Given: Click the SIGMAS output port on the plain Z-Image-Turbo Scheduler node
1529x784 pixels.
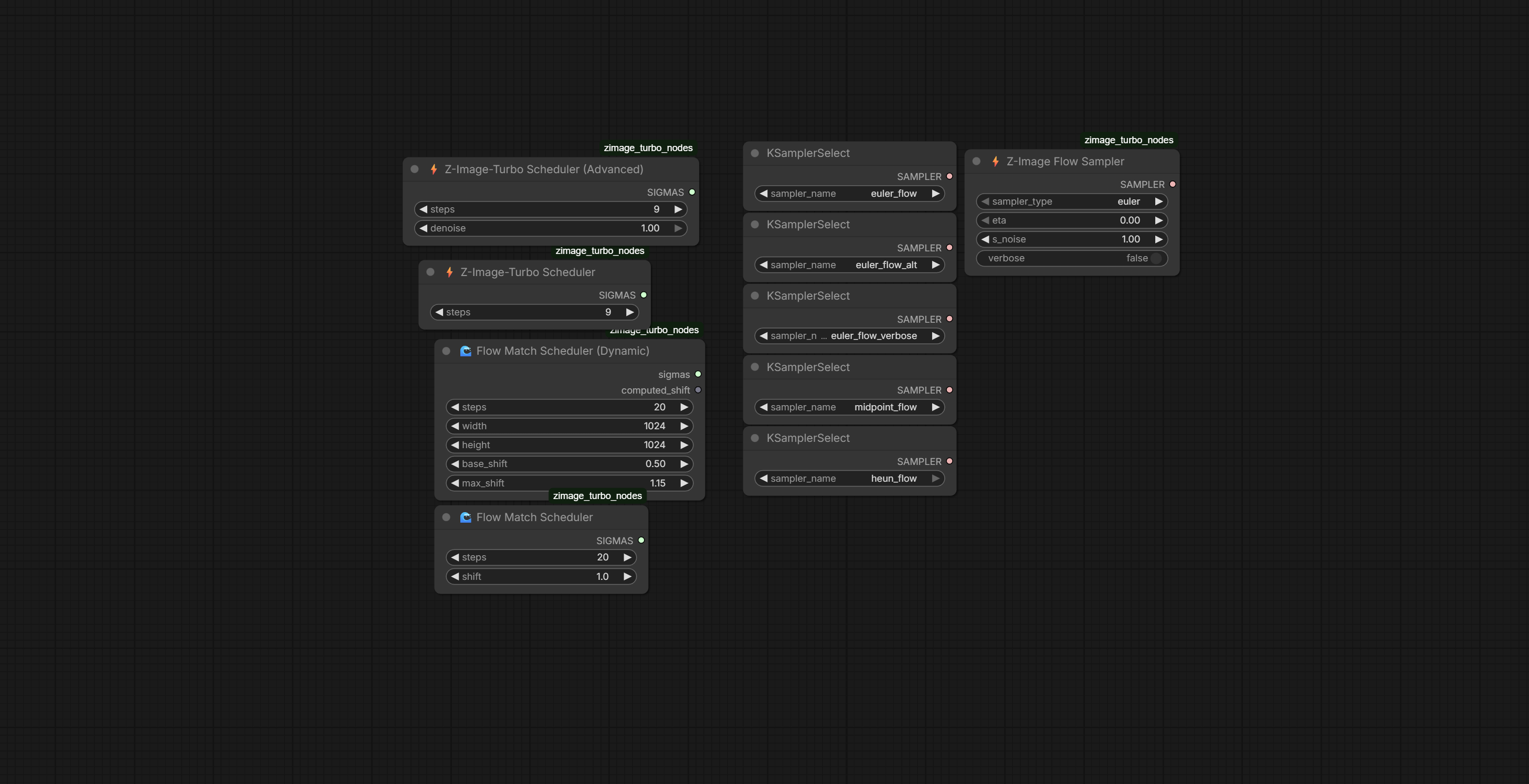Looking at the screenshot, I should pyautogui.click(x=644, y=295).
